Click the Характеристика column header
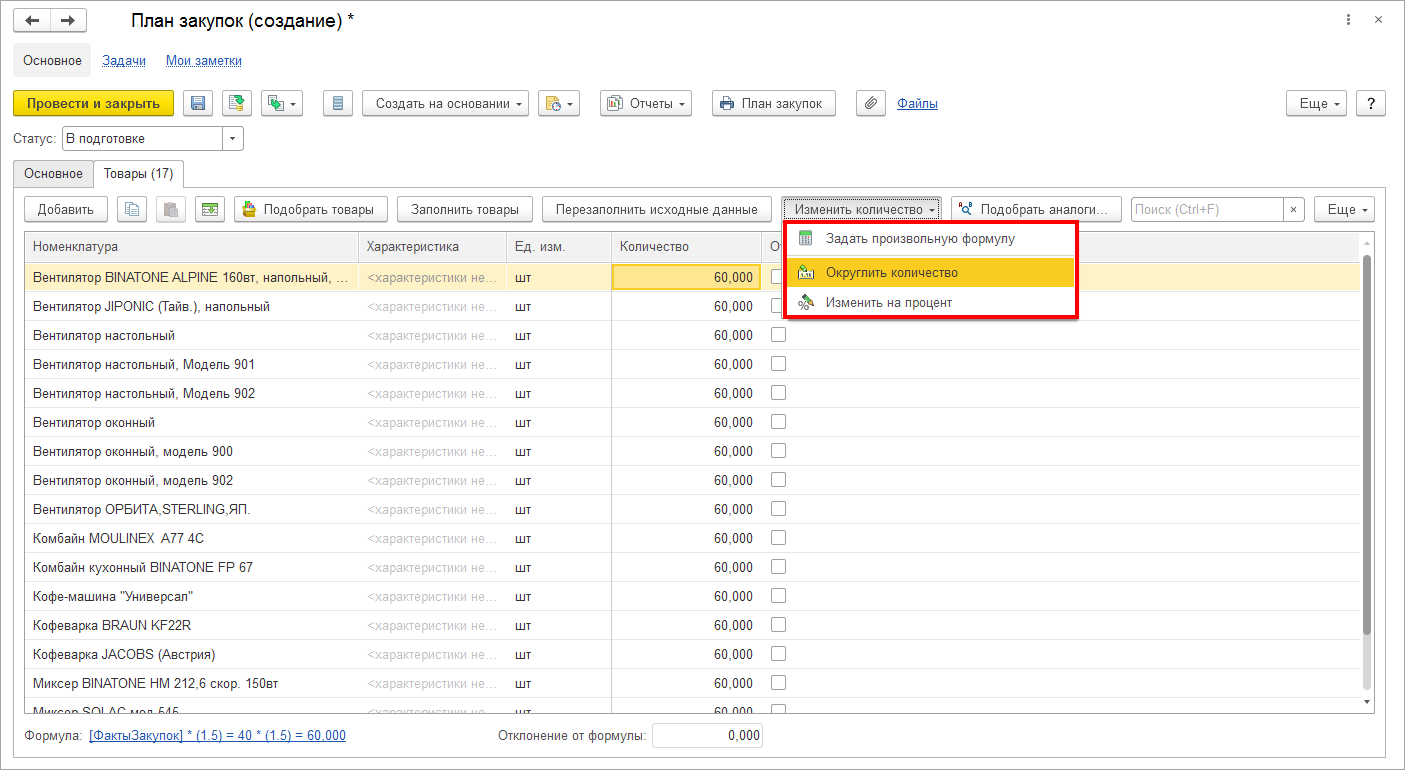The image size is (1405, 770). point(433,246)
